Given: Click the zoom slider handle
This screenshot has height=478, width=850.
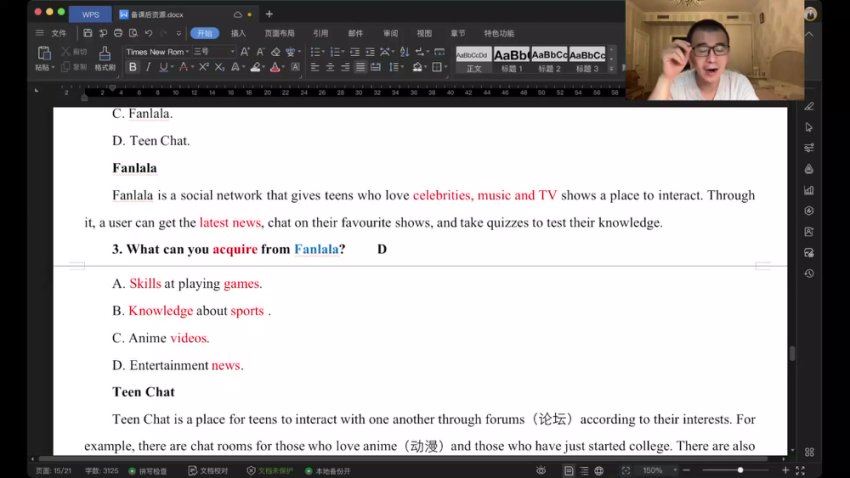Looking at the screenshot, I should click(x=740, y=470).
